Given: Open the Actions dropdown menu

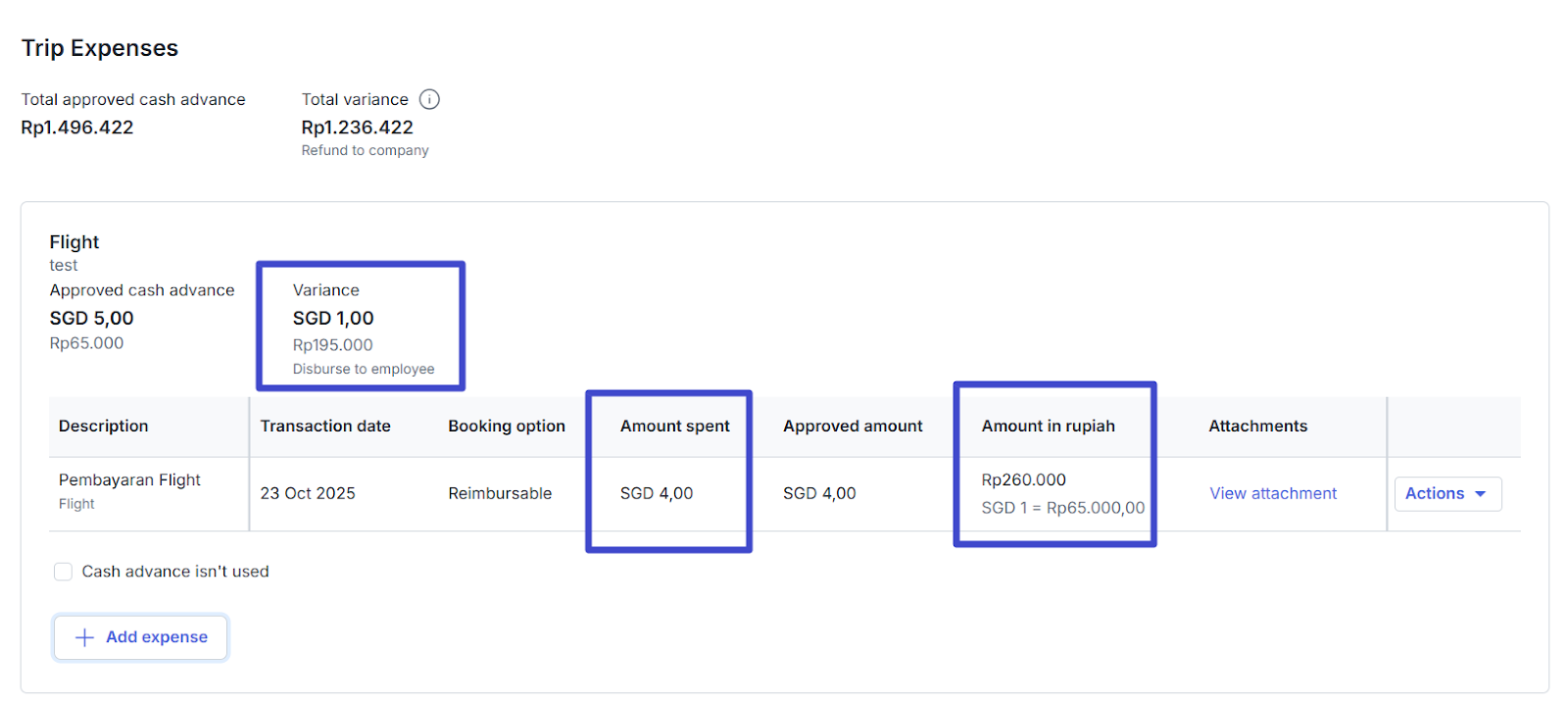Looking at the screenshot, I should [1446, 493].
